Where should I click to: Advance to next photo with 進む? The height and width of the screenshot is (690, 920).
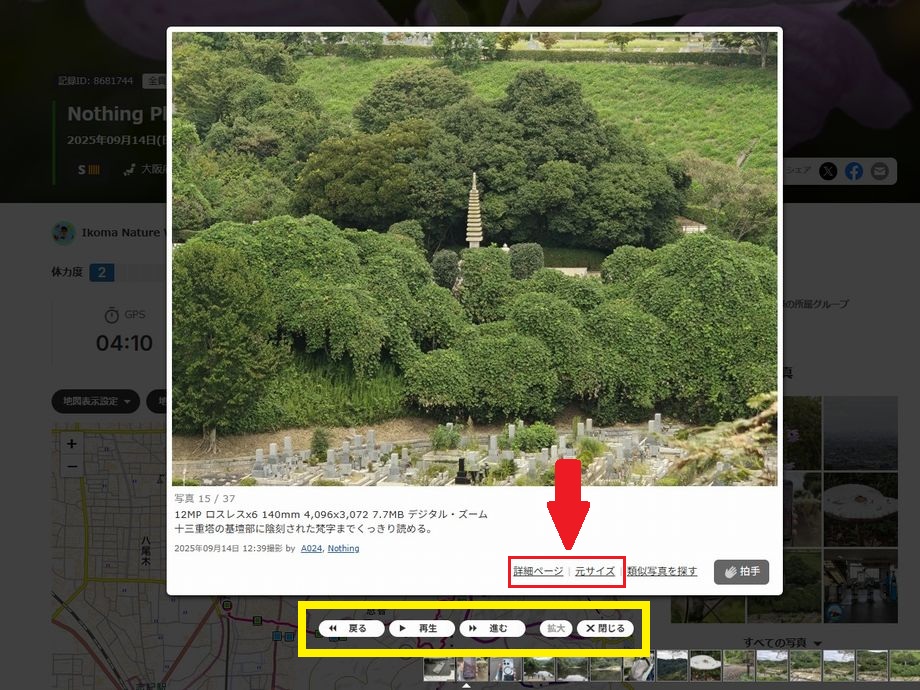492,629
